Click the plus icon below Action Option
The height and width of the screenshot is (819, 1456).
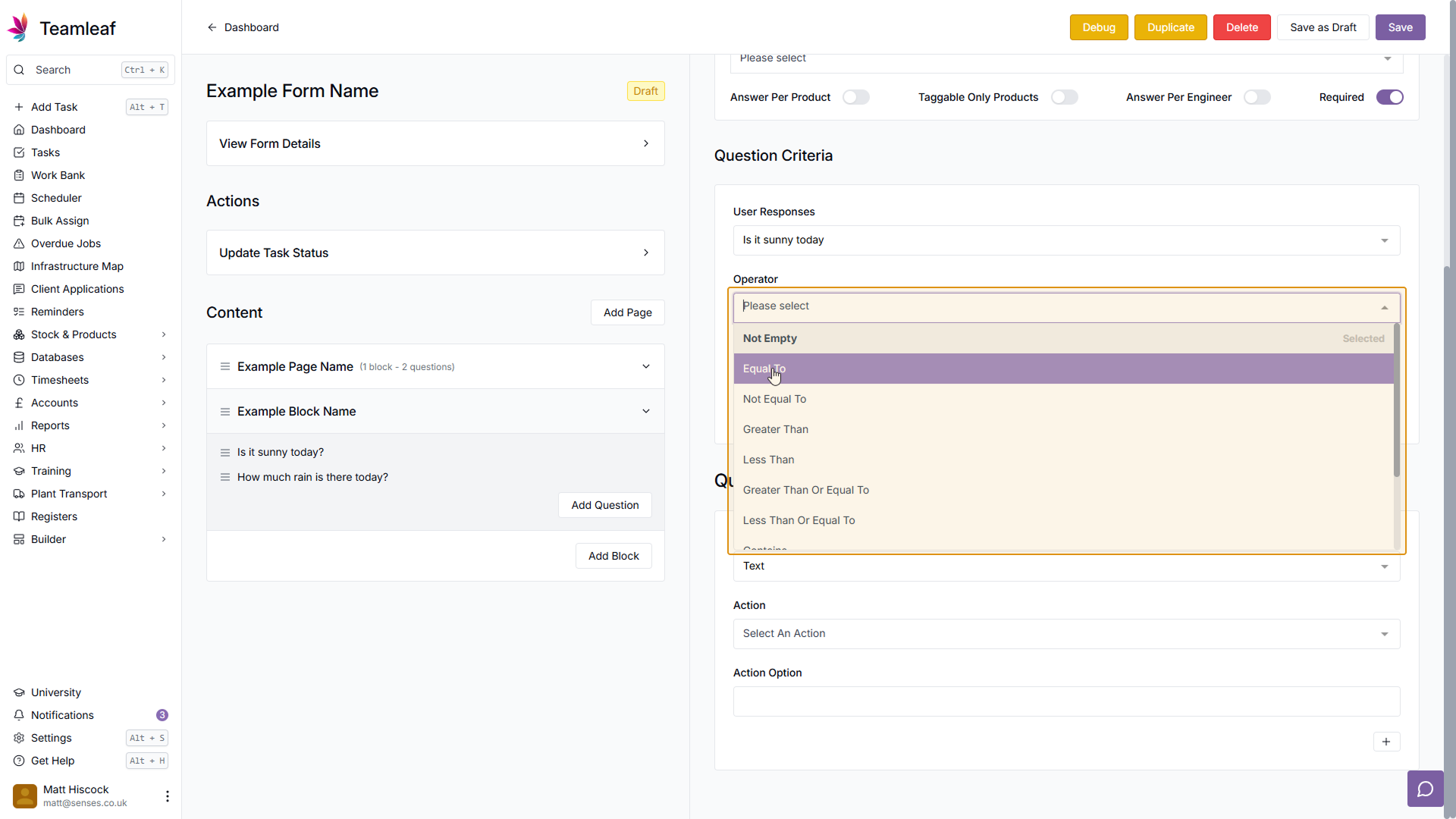(x=1385, y=742)
